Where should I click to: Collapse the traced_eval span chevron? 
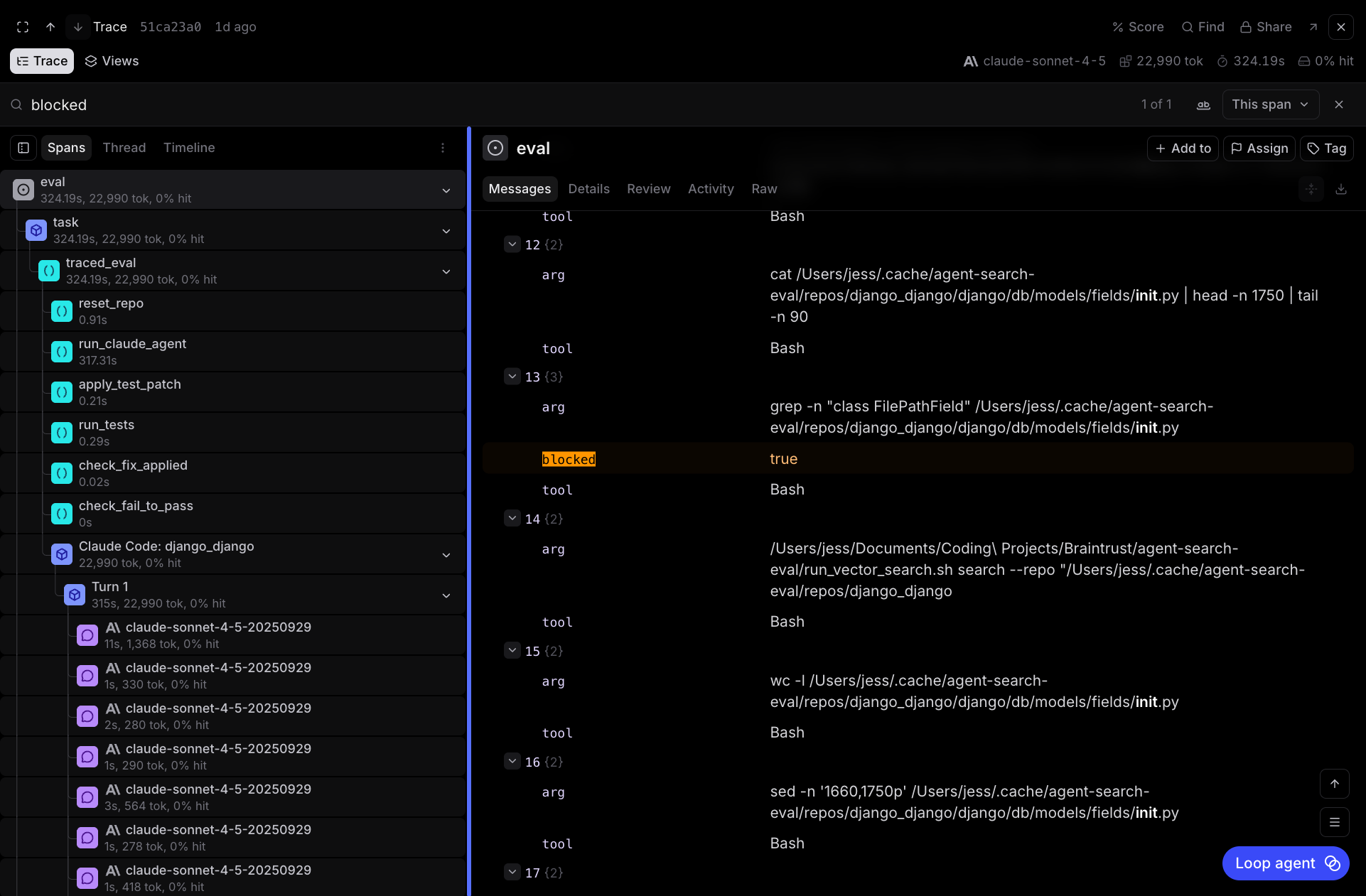tap(446, 271)
